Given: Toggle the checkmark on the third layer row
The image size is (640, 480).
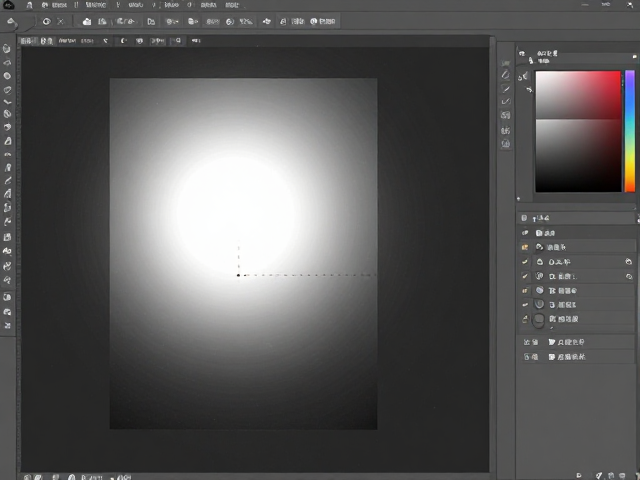Looking at the screenshot, I should coord(525,262).
